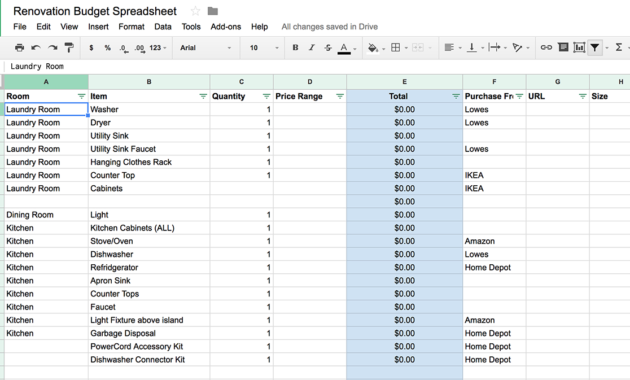Format as percent

107,48
